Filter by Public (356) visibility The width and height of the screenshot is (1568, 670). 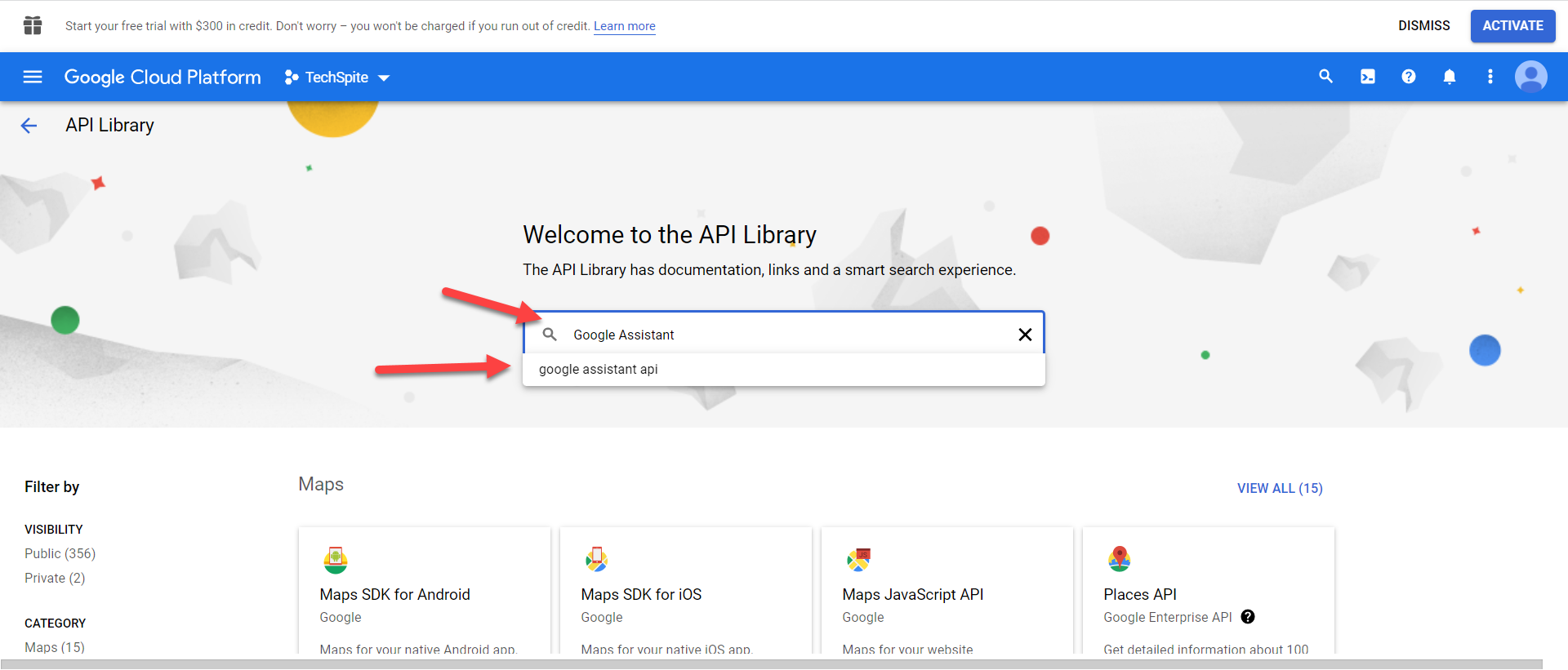pos(60,554)
